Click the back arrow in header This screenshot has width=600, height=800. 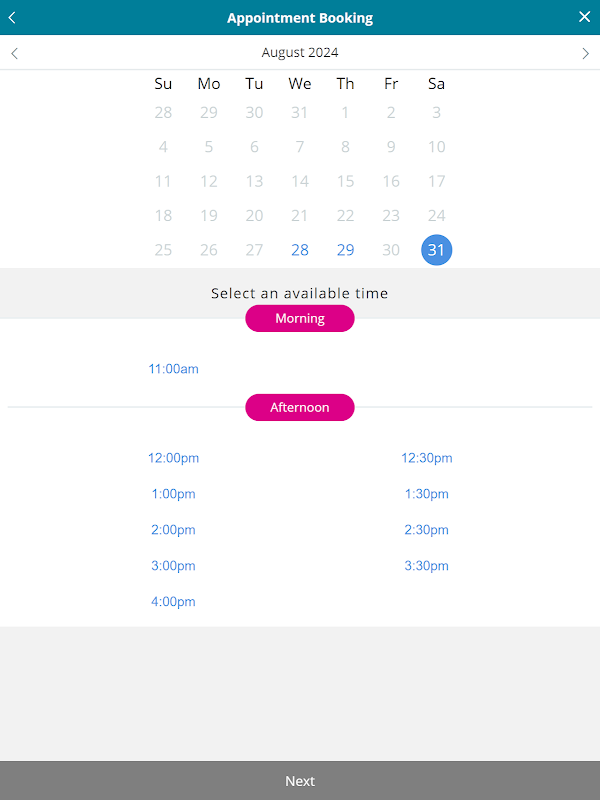point(12,17)
